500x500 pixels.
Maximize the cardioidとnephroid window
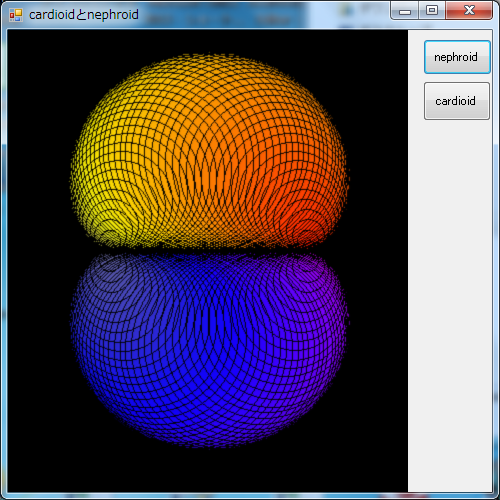(x=432, y=11)
